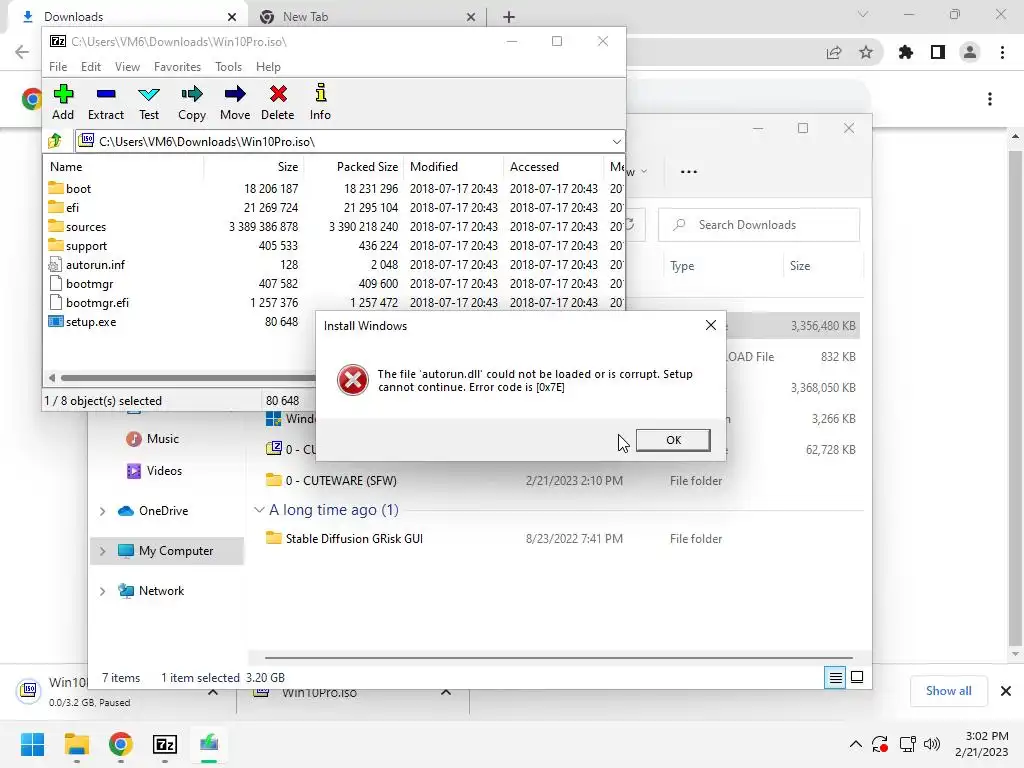Click the Extract icon in 7-Zip
This screenshot has height=768, width=1024.
click(106, 103)
